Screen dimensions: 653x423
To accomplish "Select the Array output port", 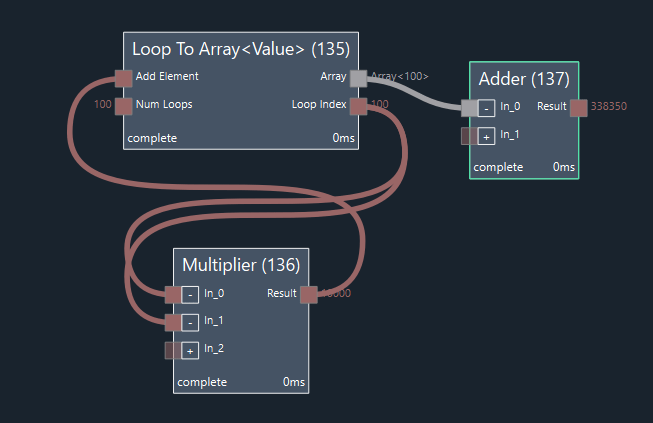I will pyautogui.click(x=358, y=77).
